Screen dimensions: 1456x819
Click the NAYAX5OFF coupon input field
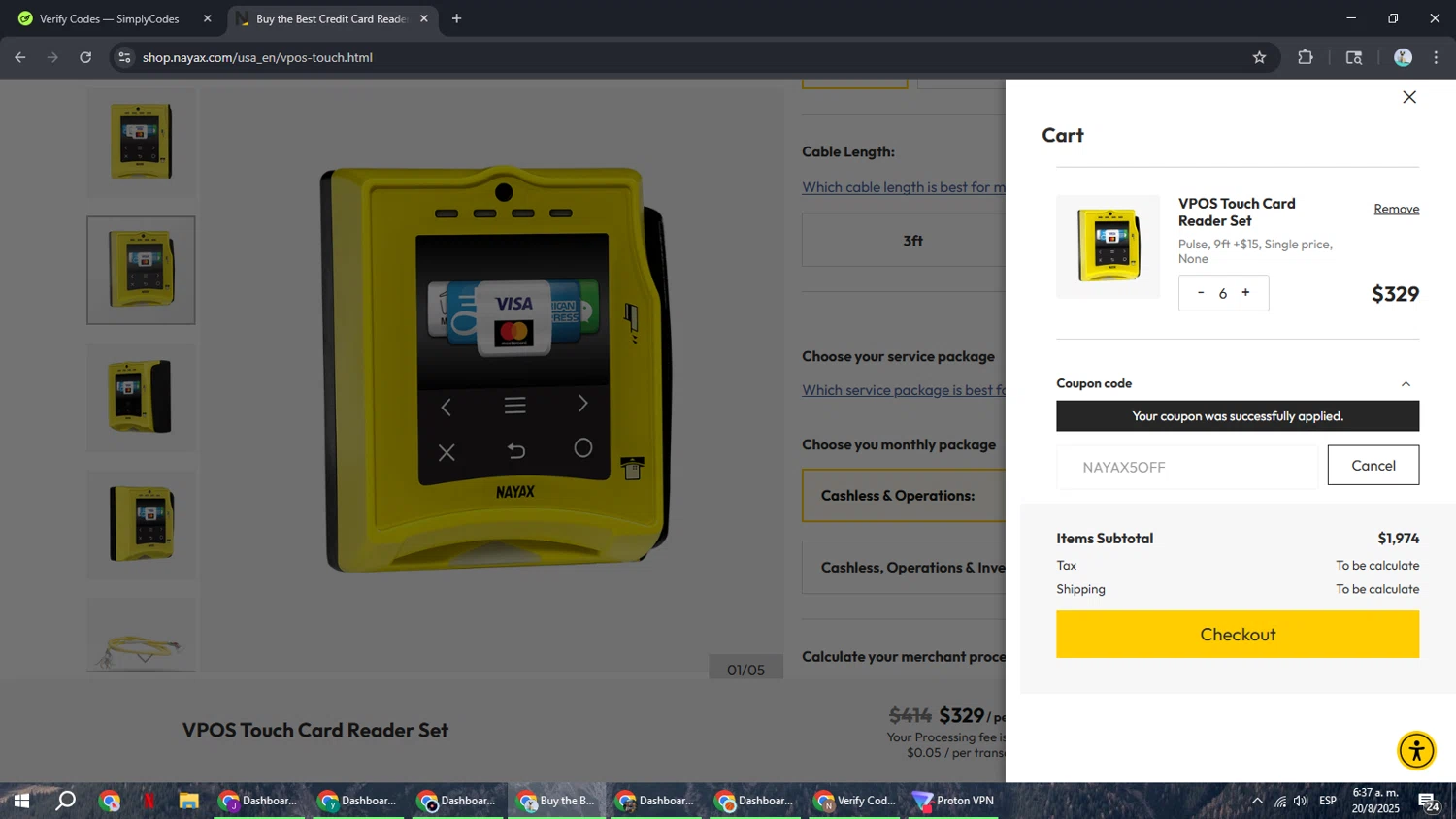tap(1187, 467)
